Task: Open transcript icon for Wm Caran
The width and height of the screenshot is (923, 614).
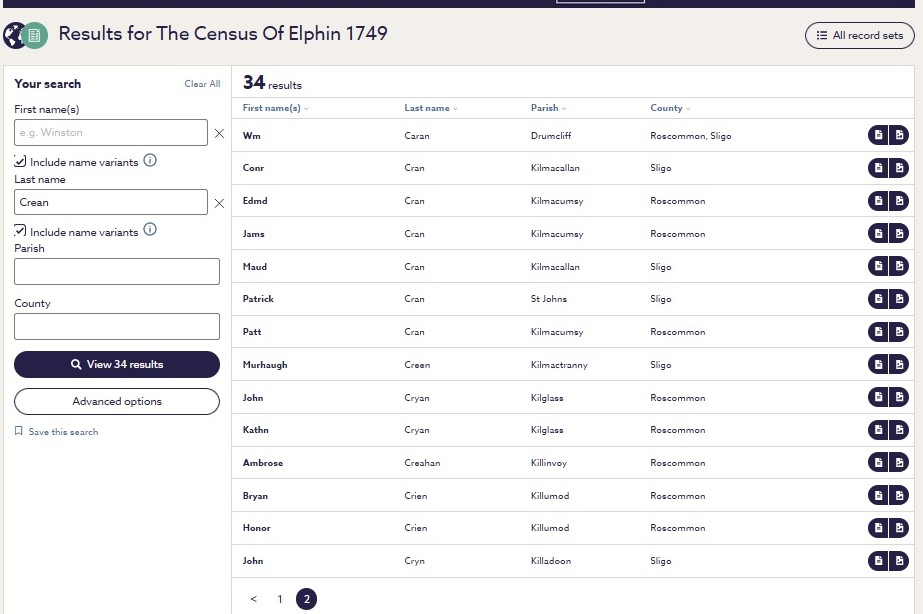Action: coord(878,135)
